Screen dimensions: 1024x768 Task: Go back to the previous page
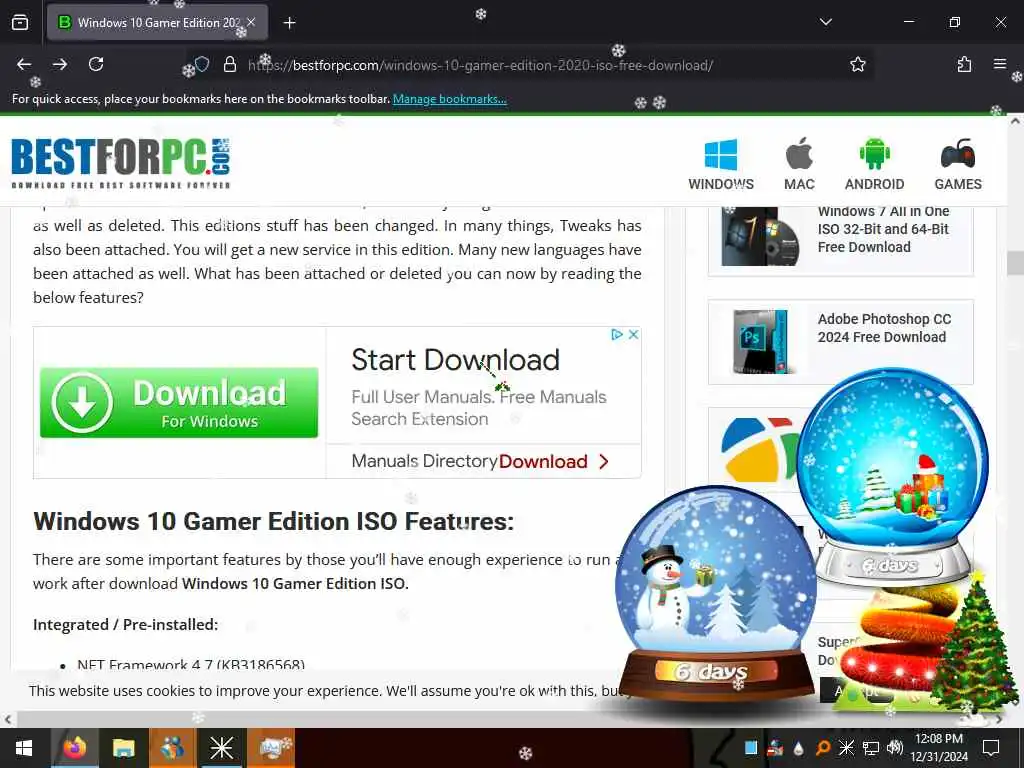pyautogui.click(x=24, y=65)
